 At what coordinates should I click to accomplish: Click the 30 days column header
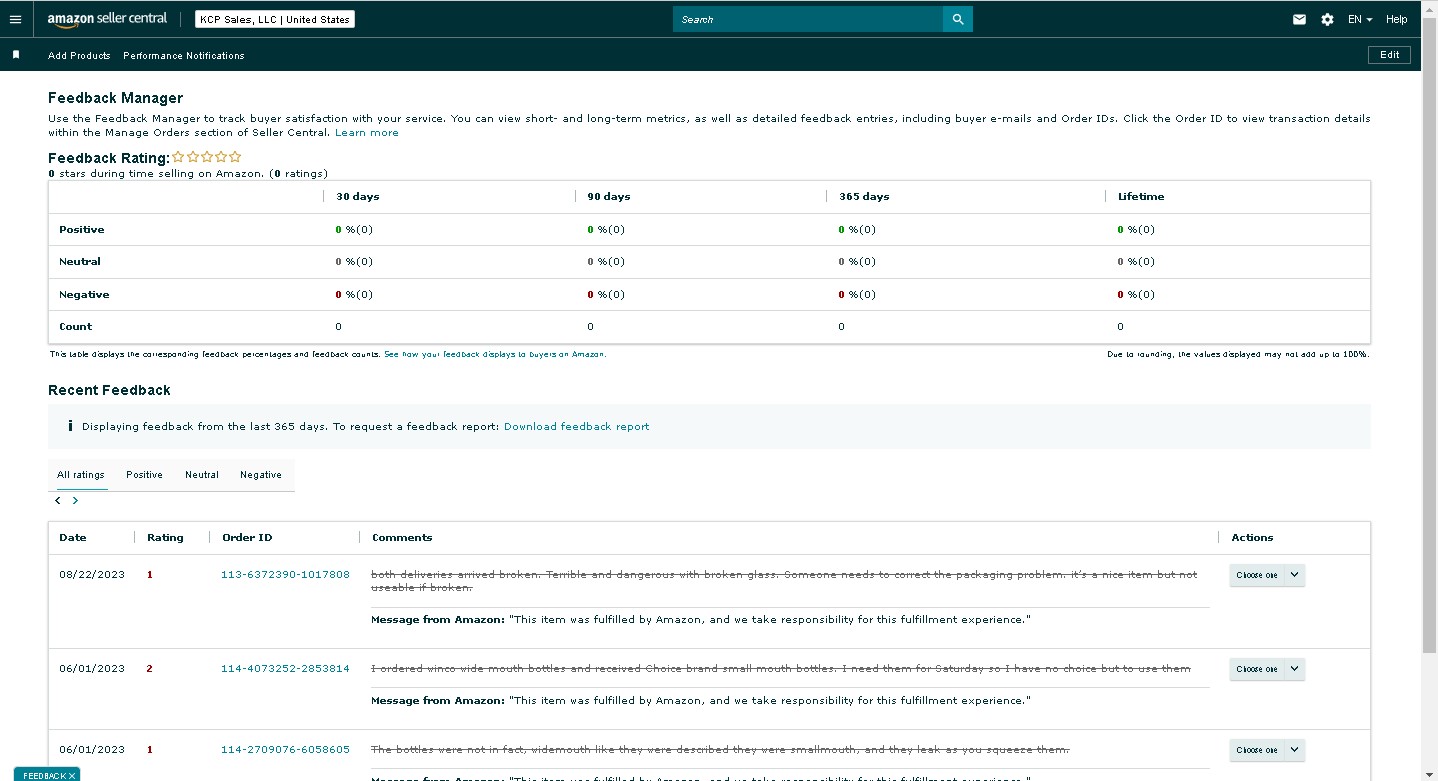coord(358,197)
